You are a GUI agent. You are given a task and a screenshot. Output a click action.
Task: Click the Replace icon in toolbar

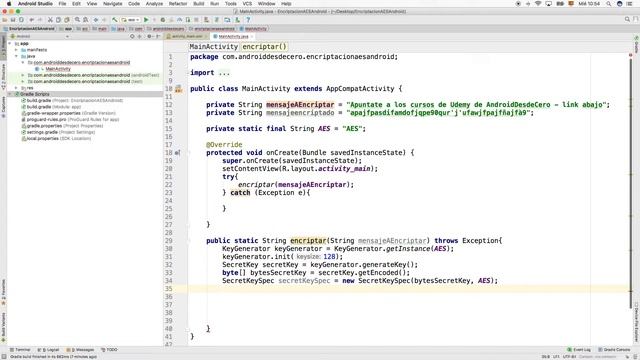tap(86, 20)
